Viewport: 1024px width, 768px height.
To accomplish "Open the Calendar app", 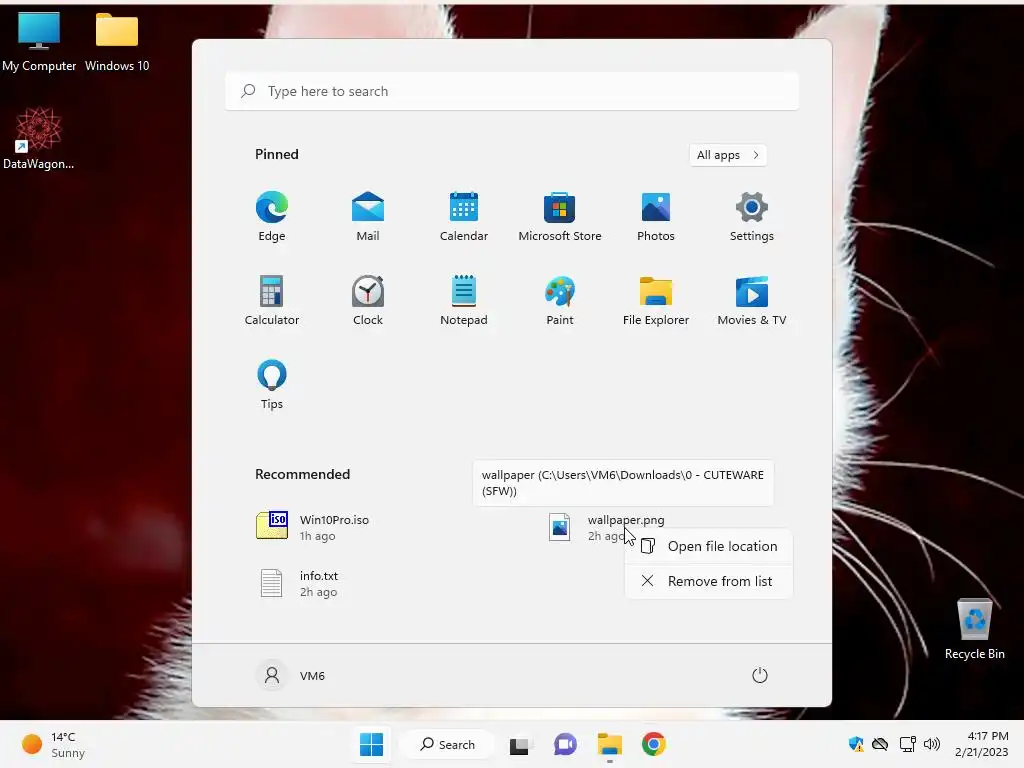I will coord(464,216).
